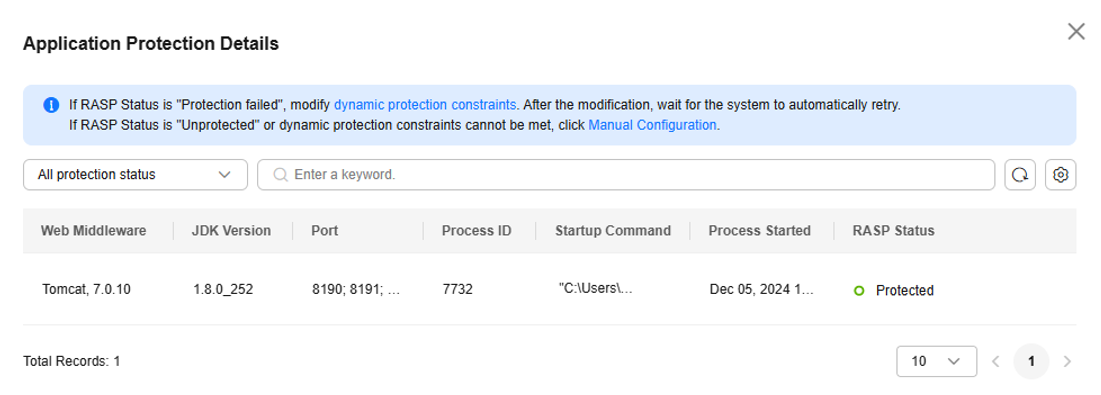This screenshot has height=395, width=1101.
Task: Open the All protection status dropdown
Action: tap(136, 175)
